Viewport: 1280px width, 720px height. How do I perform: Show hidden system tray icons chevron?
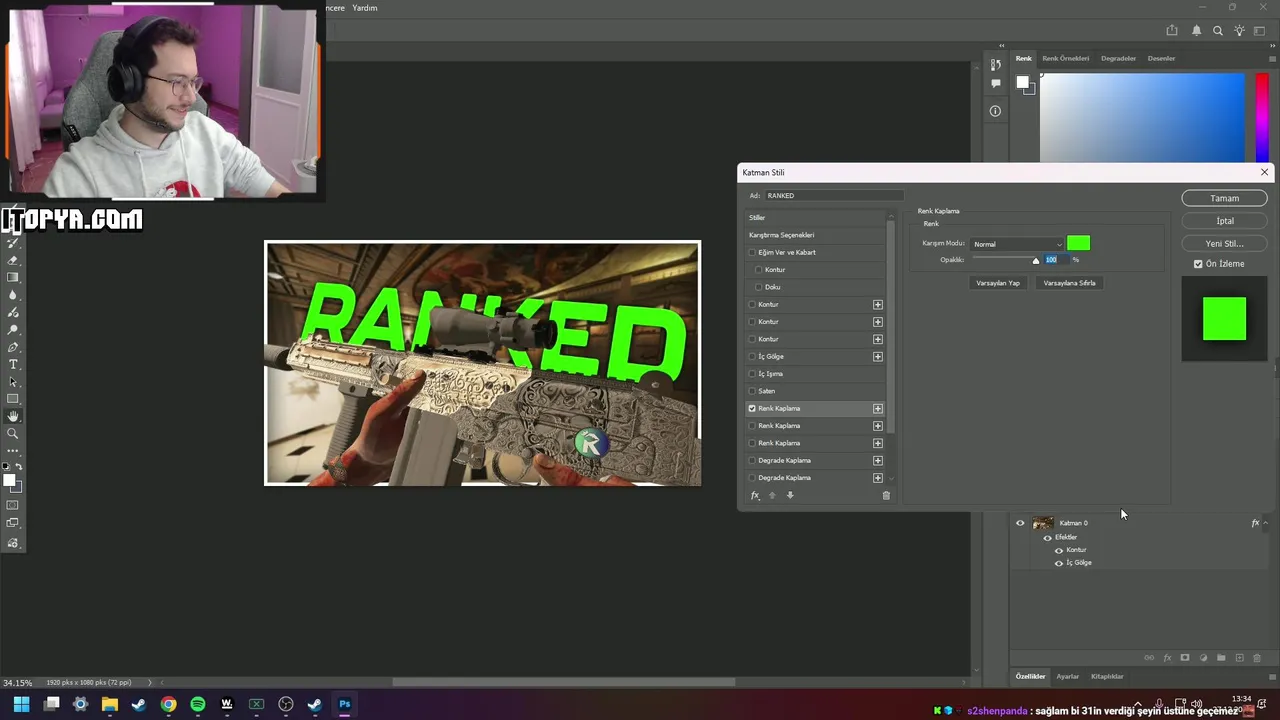pyautogui.click(x=1137, y=704)
